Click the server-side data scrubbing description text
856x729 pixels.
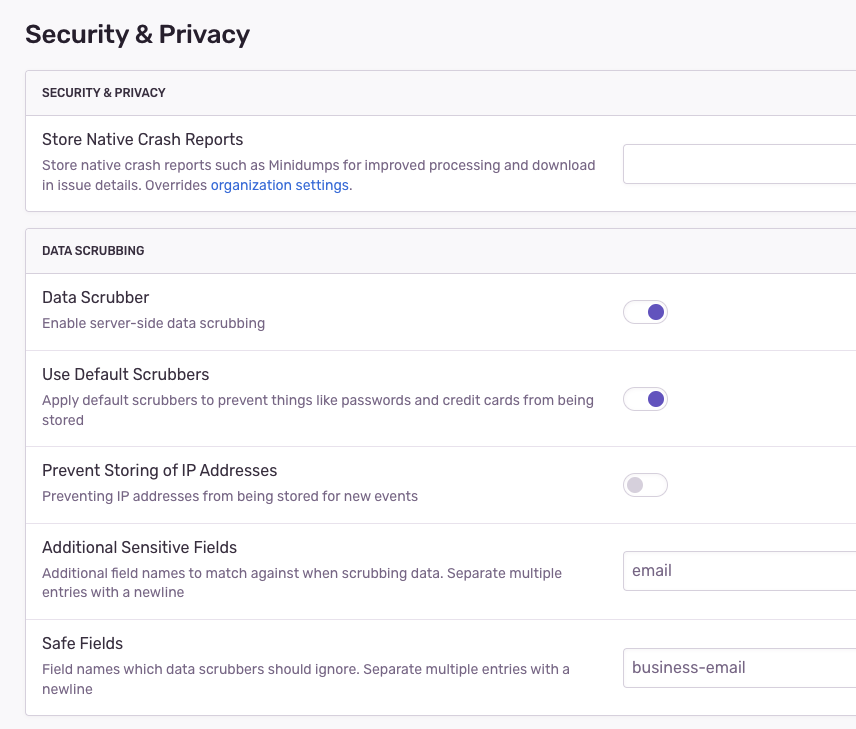click(153, 323)
